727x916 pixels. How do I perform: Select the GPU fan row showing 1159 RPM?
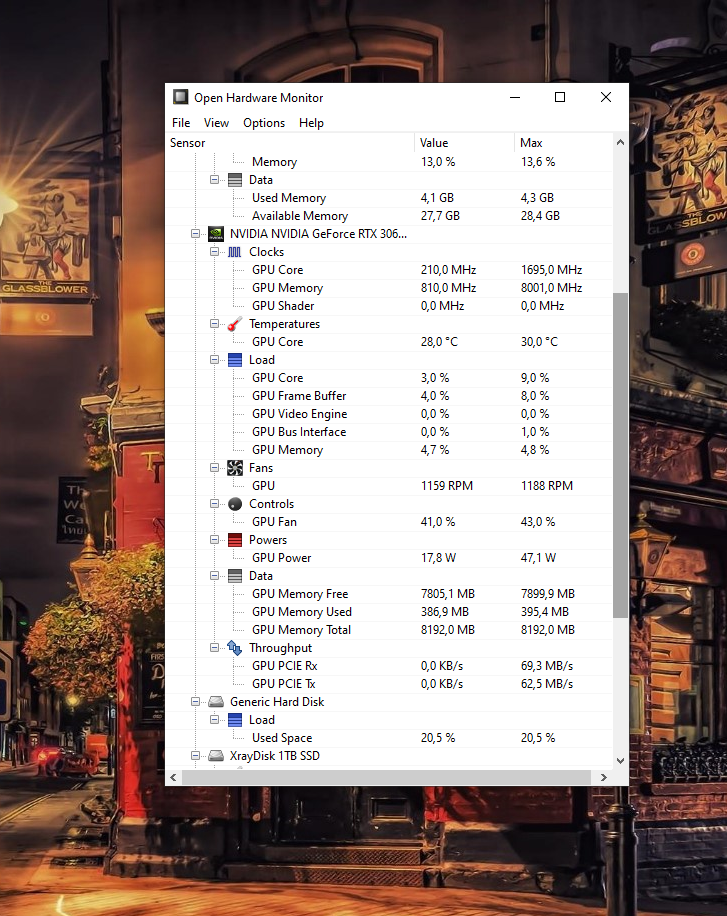389,486
